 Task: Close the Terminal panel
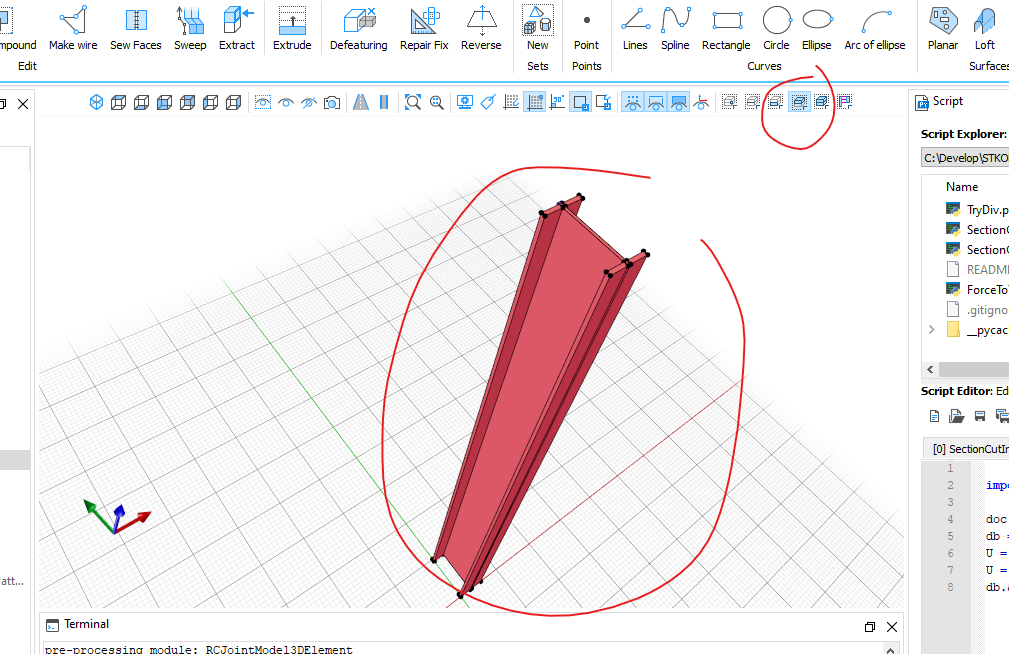pos(892,627)
